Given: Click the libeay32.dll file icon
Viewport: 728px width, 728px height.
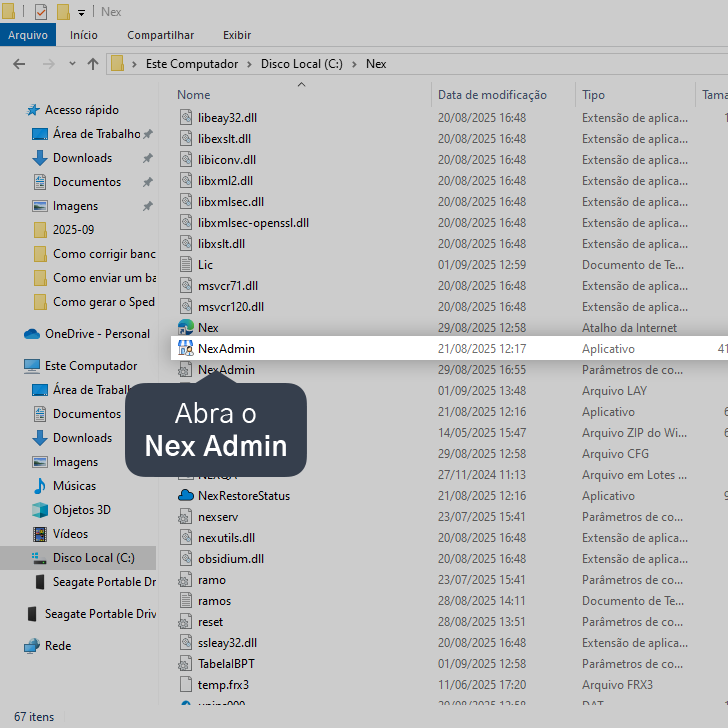Looking at the screenshot, I should [186, 117].
